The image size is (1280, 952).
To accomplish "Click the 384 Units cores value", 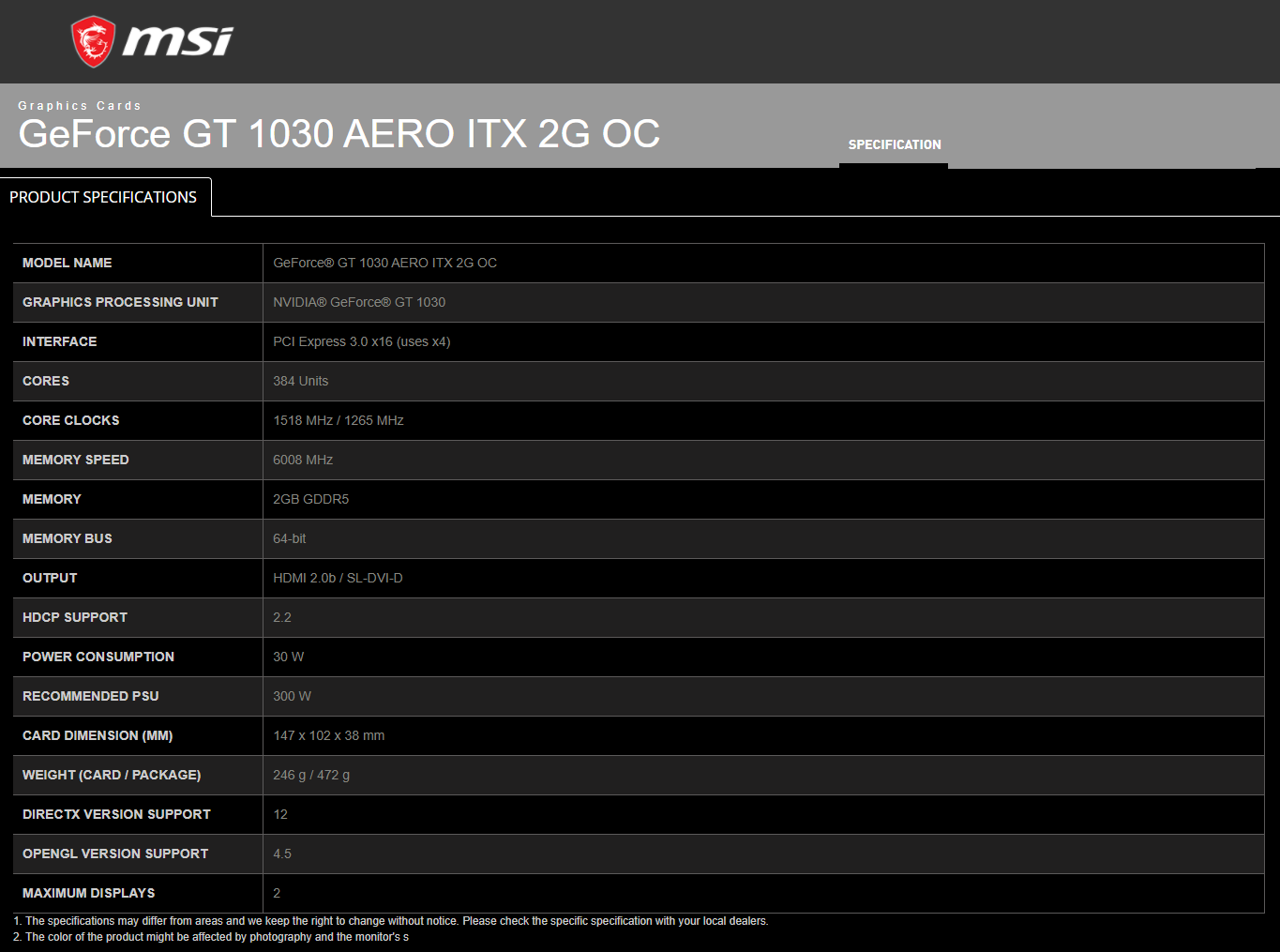I will 300,381.
